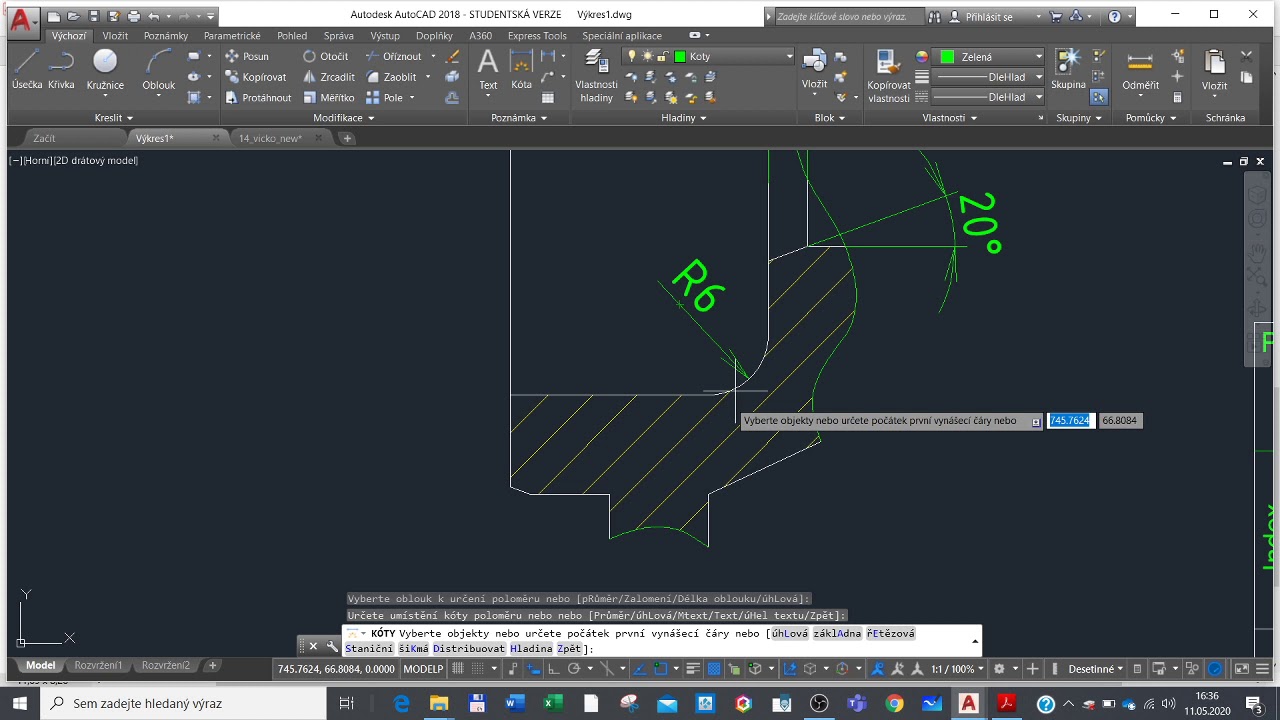
Task: Click the Vložit block insert icon
Action: pyautogui.click(x=814, y=70)
